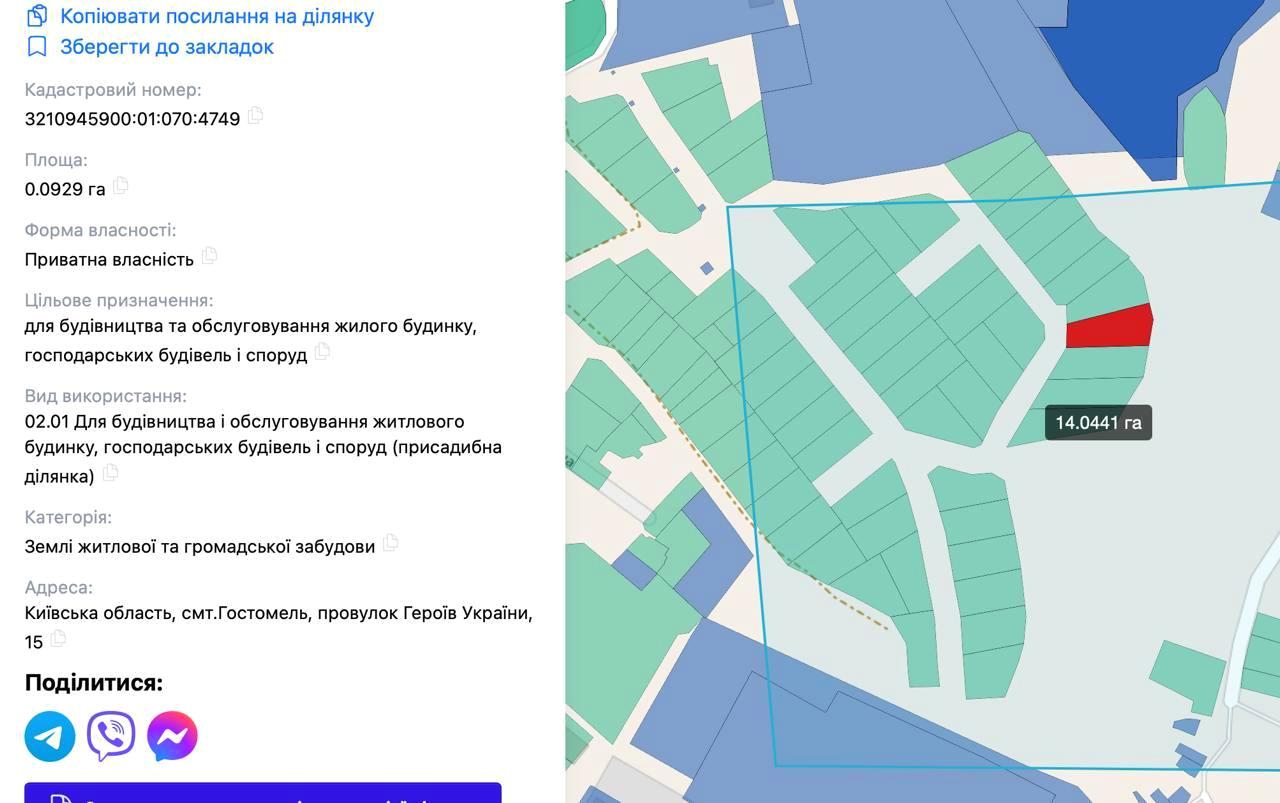The image size is (1280, 803).
Task: Click the green parcel directly below red one
Action: (x=1100, y=363)
